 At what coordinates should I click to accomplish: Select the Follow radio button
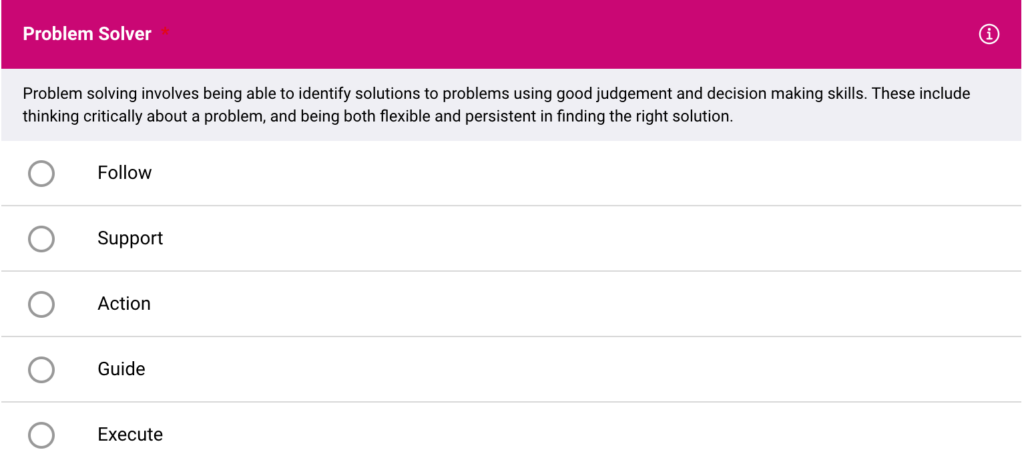(41, 174)
